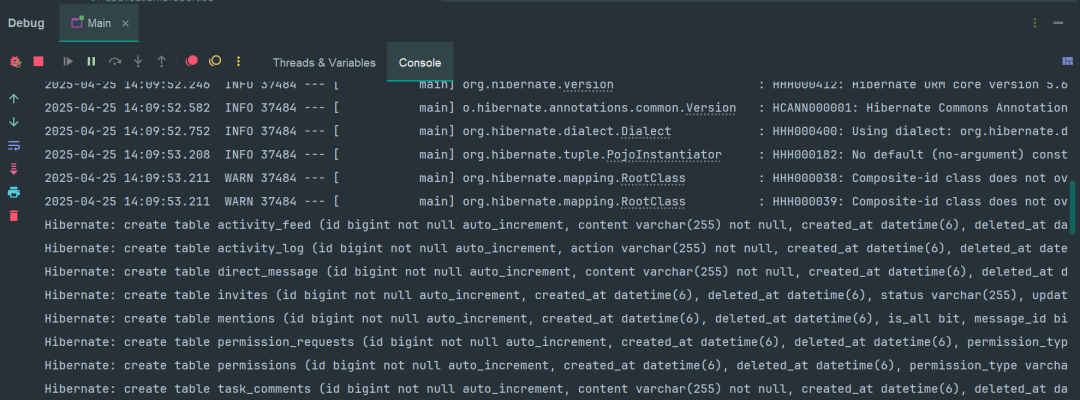Viewport: 1080px width, 400px height.
Task: Click the HHH000182 No default constructor message
Action: click(920, 155)
